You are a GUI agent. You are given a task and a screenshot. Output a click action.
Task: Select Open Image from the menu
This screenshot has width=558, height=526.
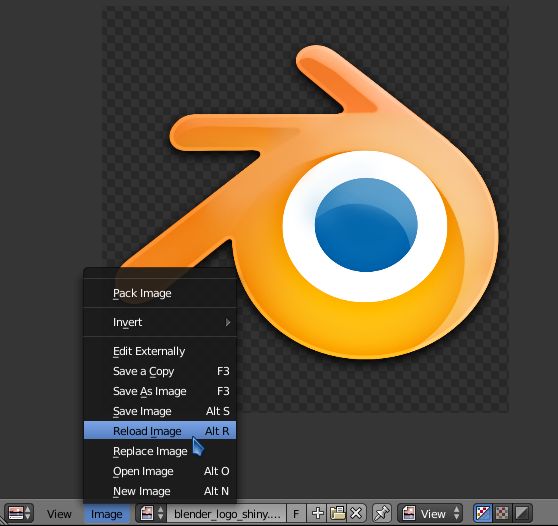(x=160, y=471)
